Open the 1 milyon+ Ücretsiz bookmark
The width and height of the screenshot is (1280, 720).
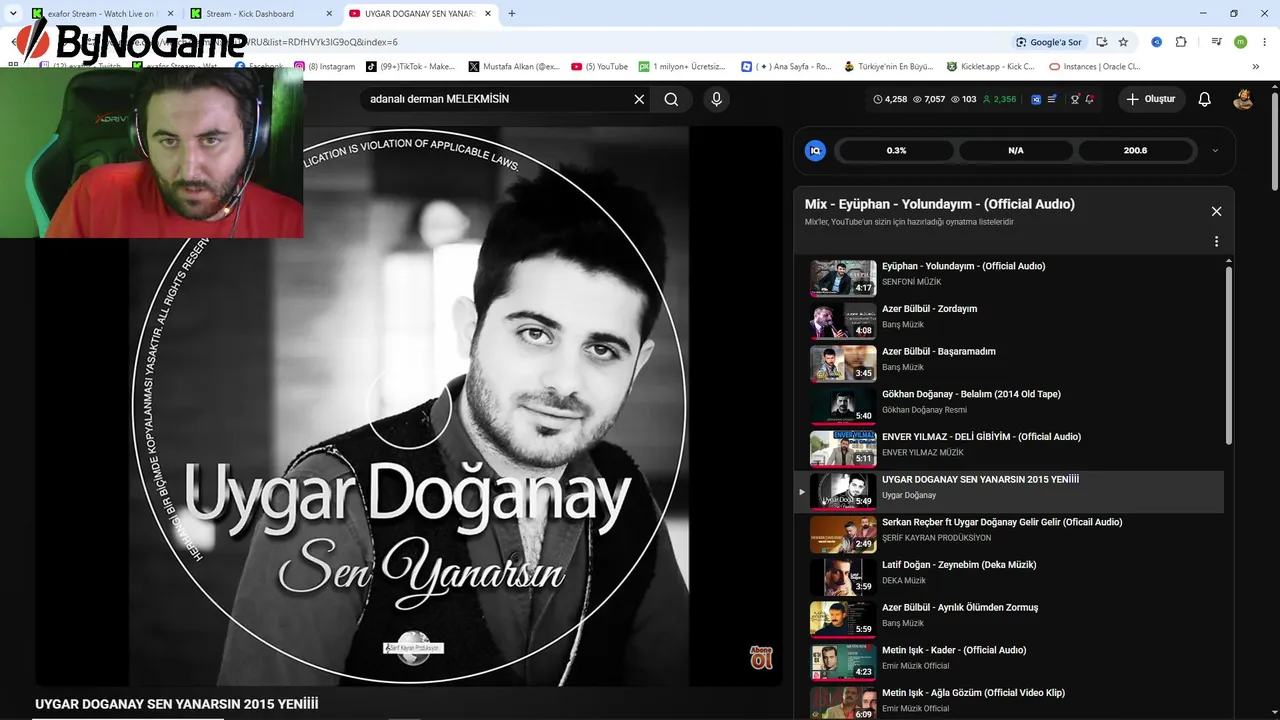(683, 67)
